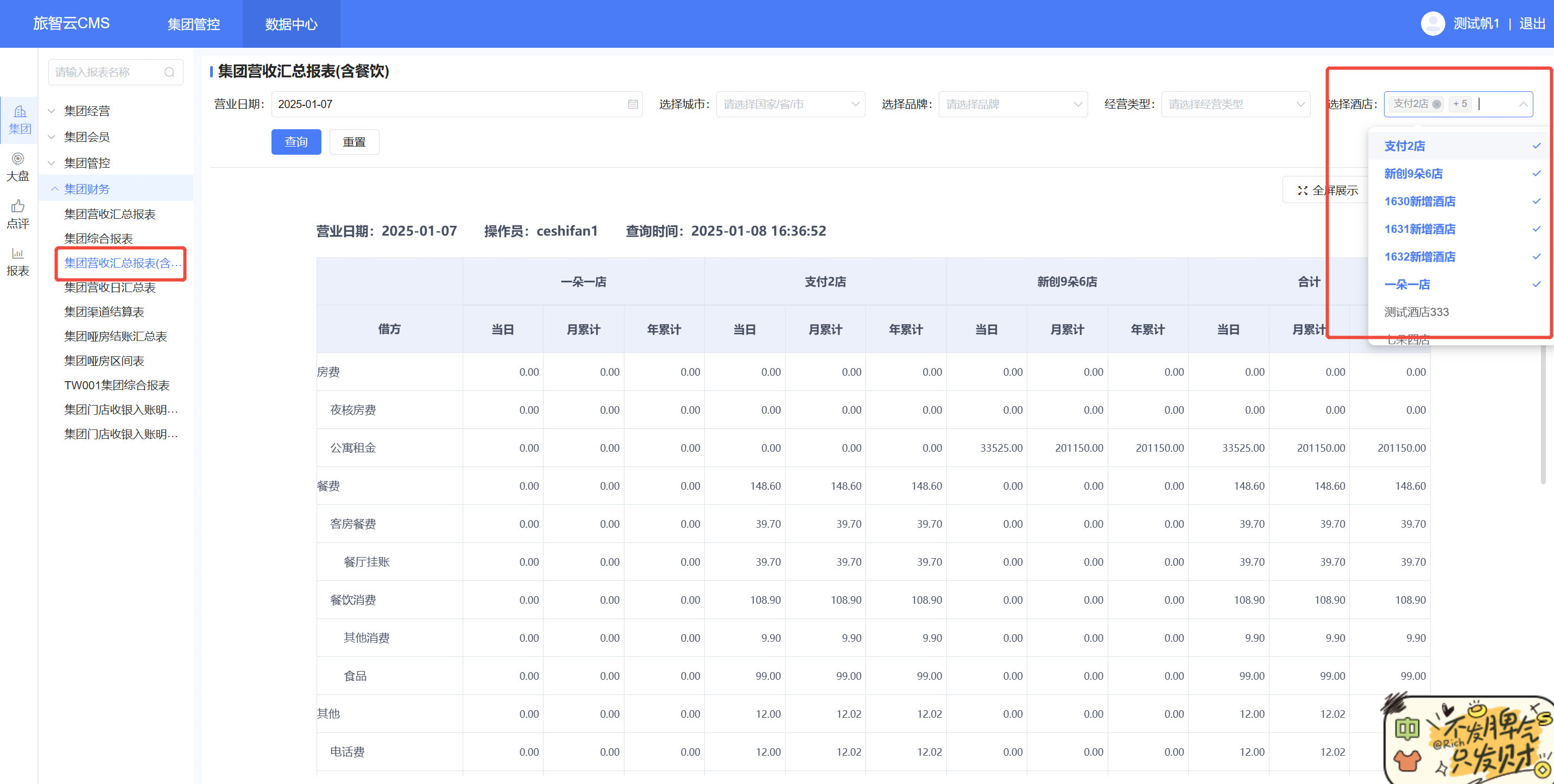Open TW001集团综合报表 report
The image size is (1554, 784).
[x=117, y=385]
